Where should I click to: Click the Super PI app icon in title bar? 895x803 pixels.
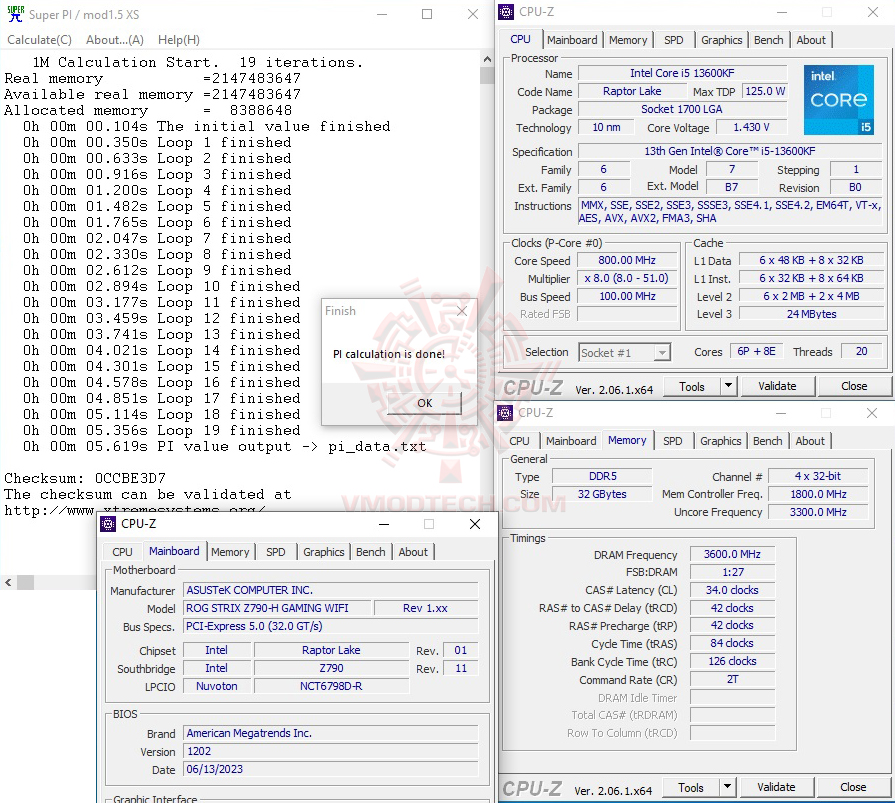(15, 14)
